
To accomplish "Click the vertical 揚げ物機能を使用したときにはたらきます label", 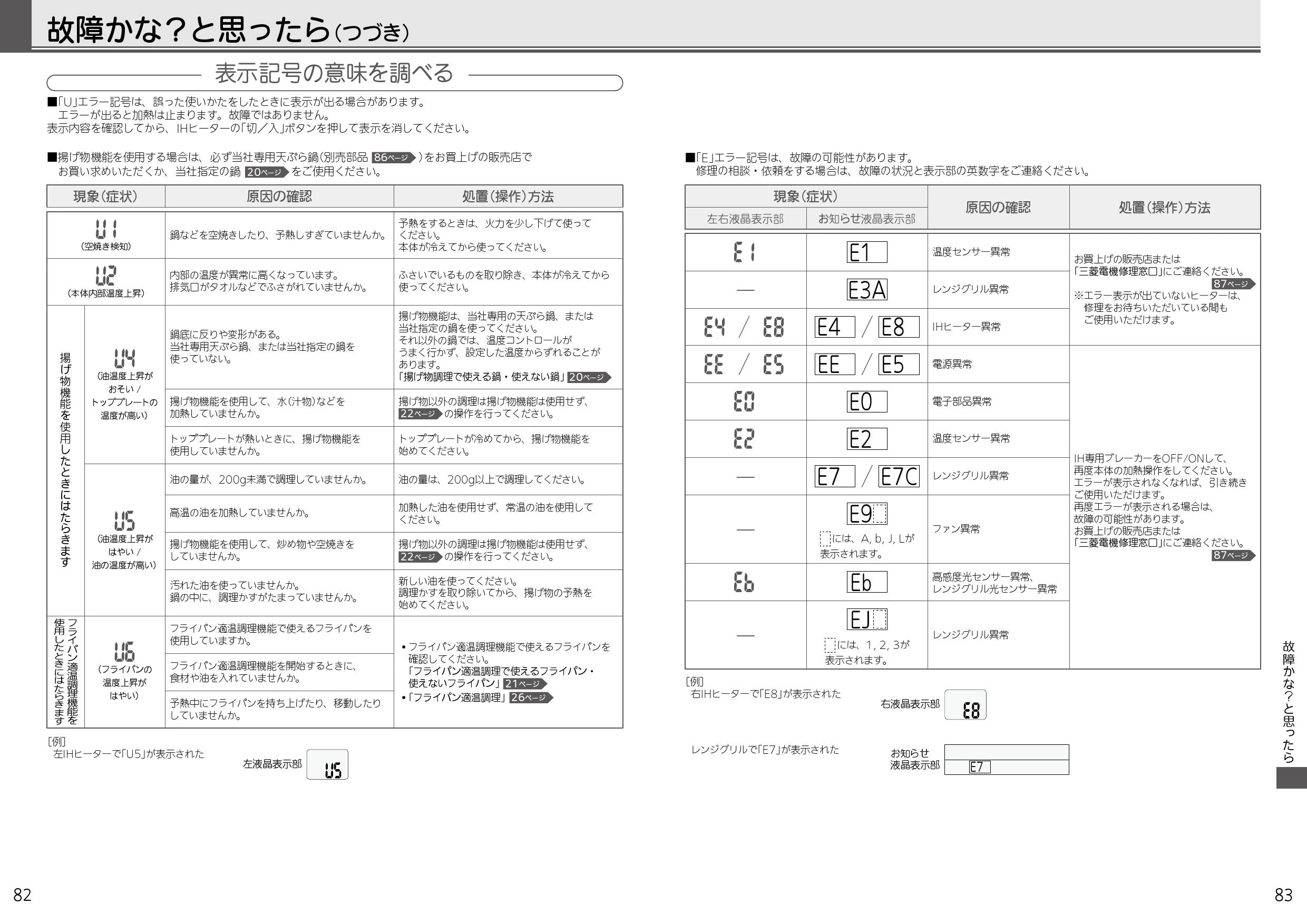I will pos(65,460).
